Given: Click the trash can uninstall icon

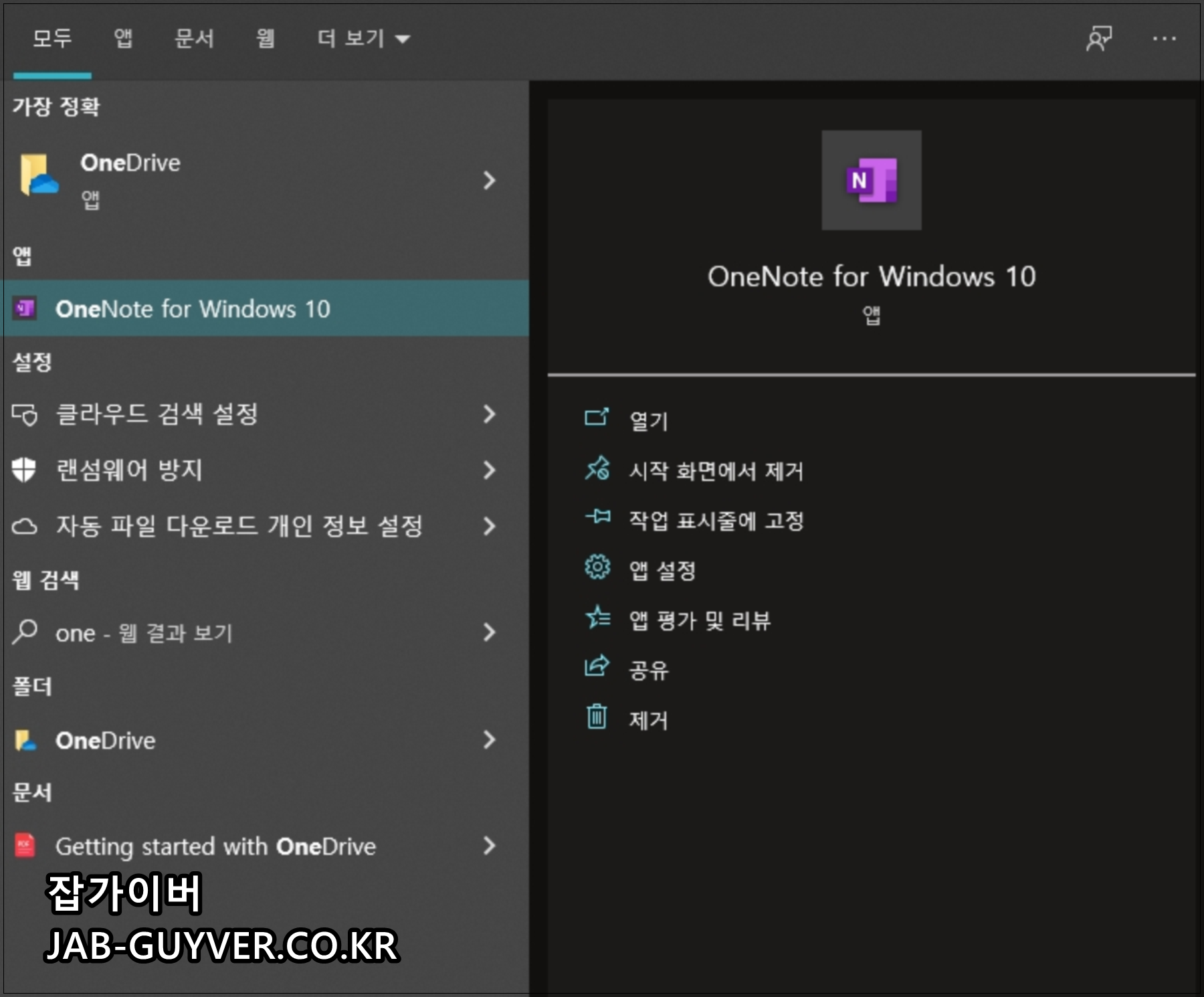Looking at the screenshot, I should [x=597, y=716].
